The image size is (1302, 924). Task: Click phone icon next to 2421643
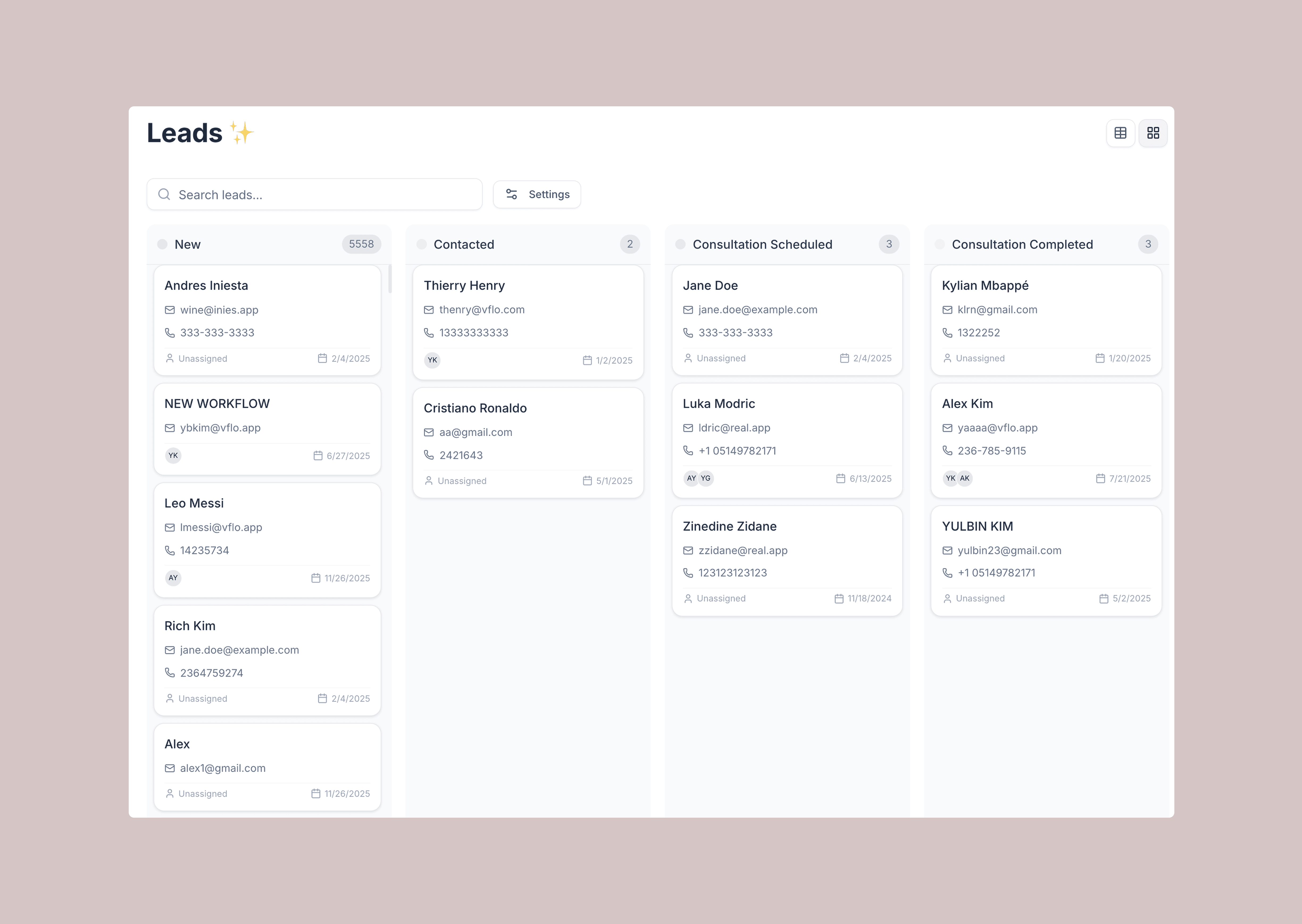click(x=428, y=455)
